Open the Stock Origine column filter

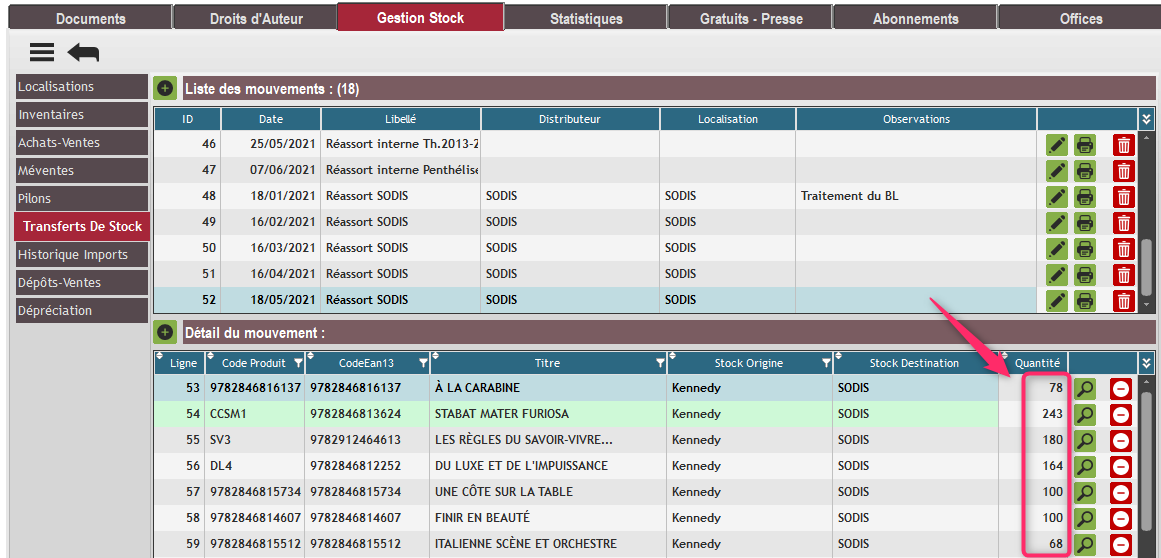pyautogui.click(x=825, y=363)
